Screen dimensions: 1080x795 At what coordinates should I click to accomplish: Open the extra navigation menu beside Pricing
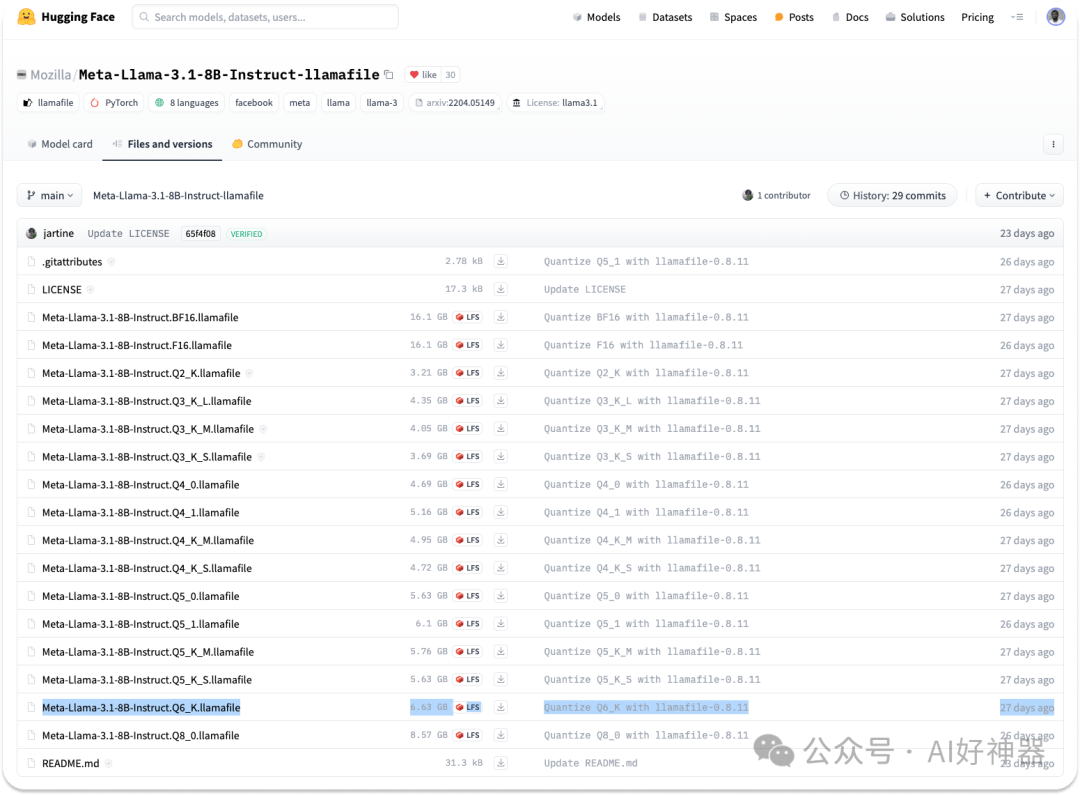(x=1017, y=17)
